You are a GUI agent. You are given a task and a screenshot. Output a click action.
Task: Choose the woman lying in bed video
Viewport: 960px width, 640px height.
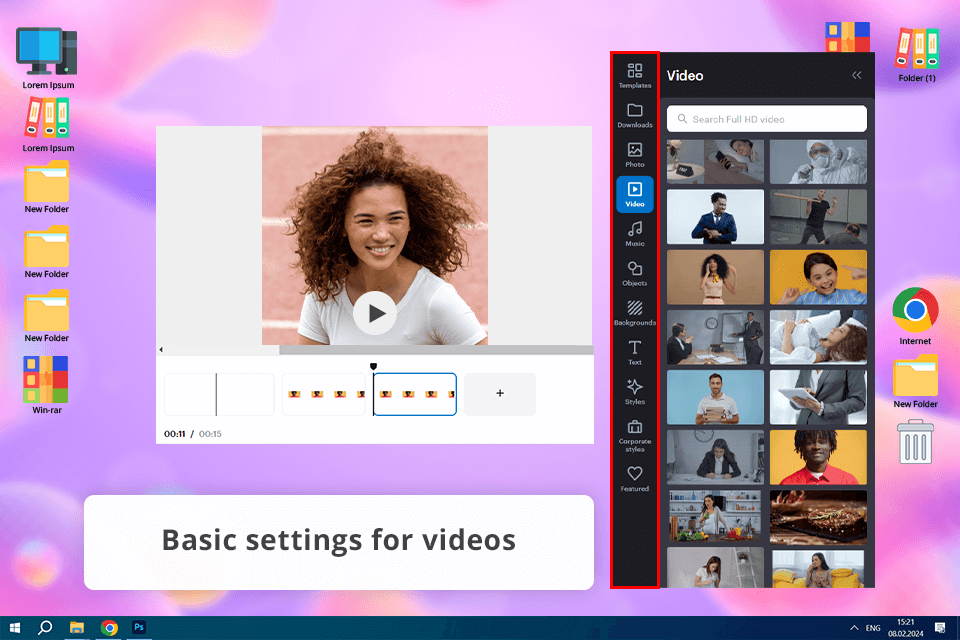818,337
